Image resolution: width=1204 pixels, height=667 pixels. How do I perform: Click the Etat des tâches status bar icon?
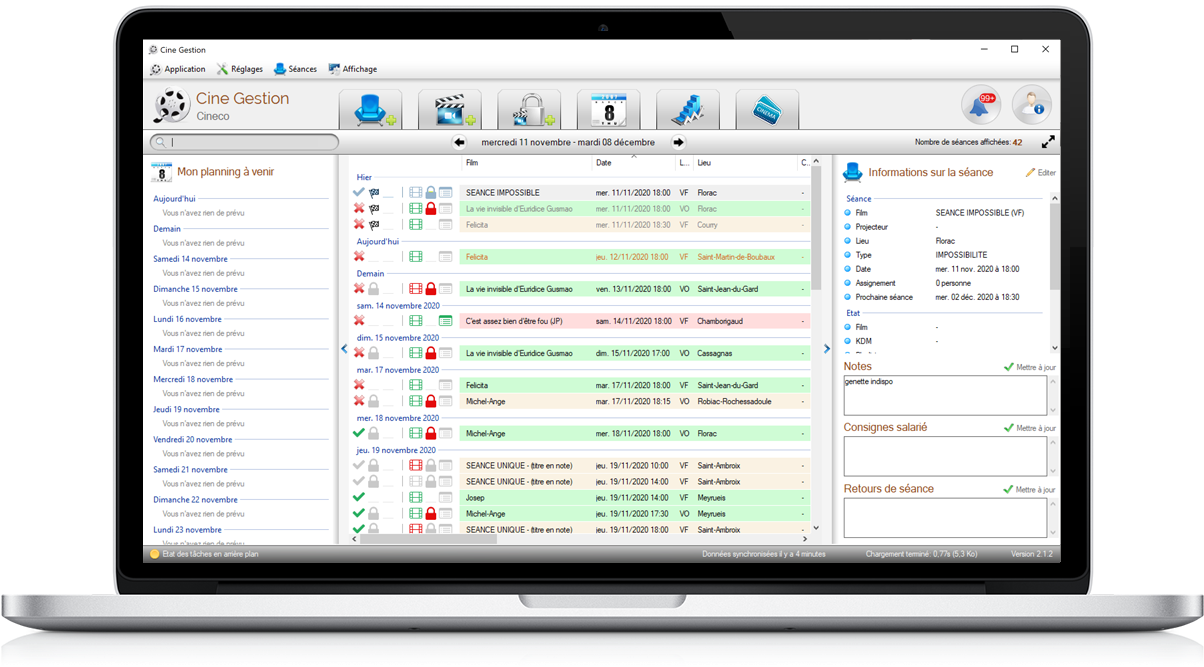[x=155, y=554]
